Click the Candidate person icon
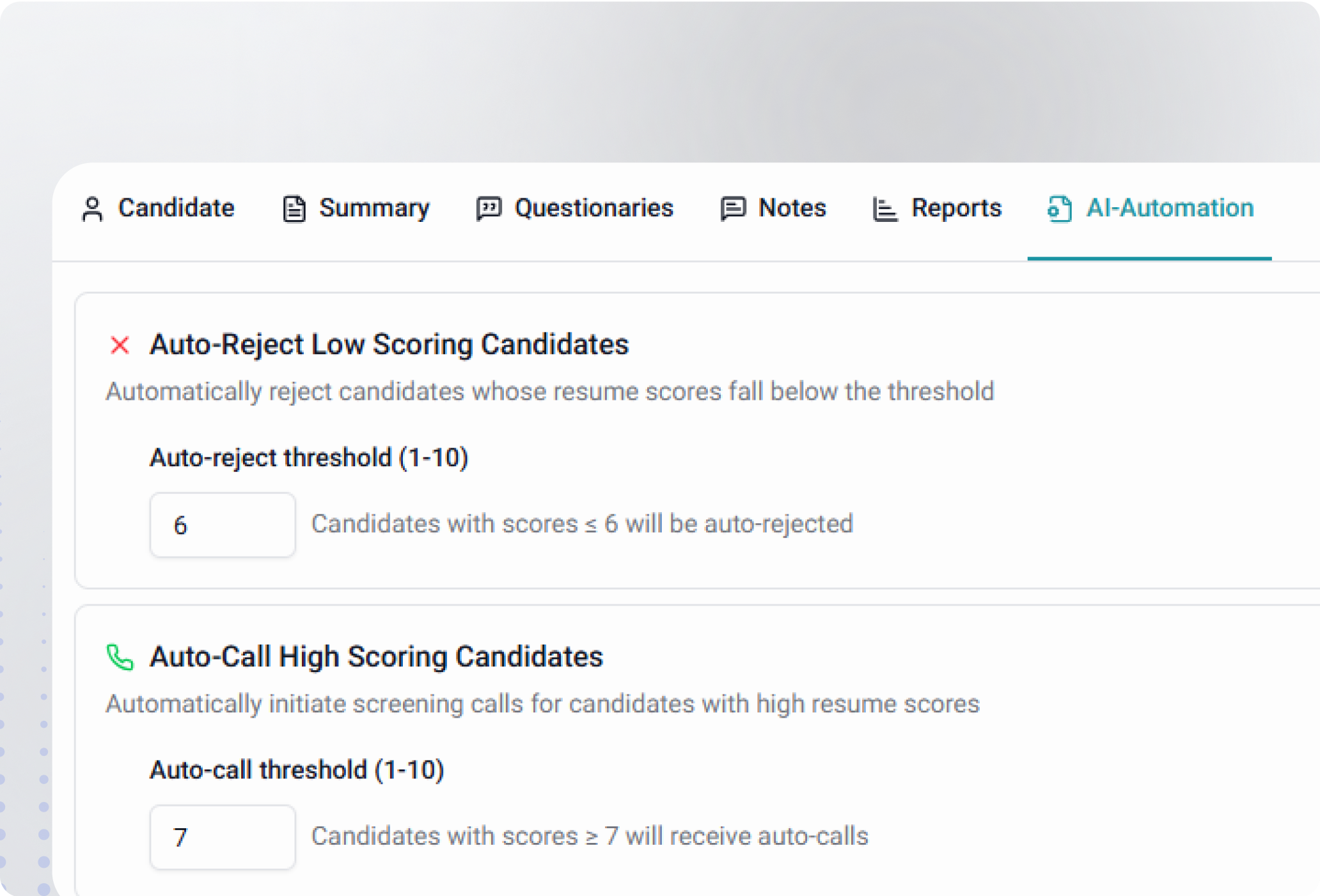This screenshot has width=1320, height=896. pos(93,208)
